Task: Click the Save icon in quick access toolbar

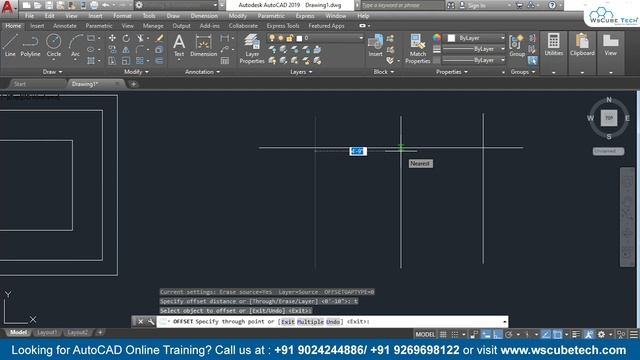Action: point(49,5)
